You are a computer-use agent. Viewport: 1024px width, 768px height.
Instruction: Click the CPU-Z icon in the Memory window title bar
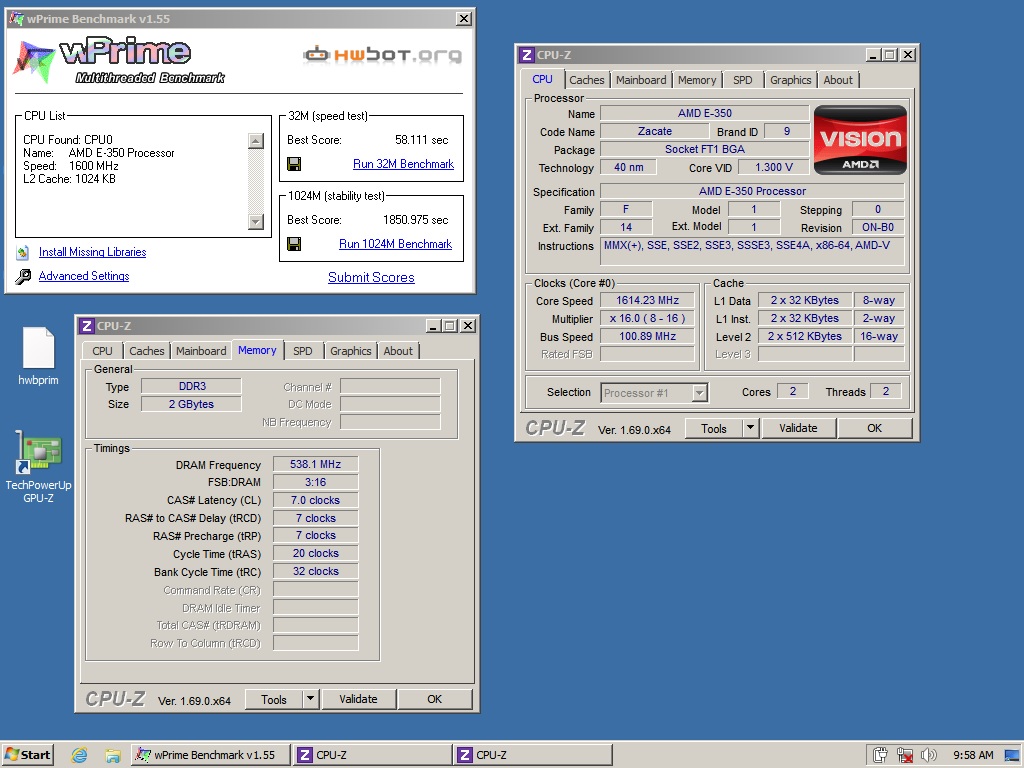[87, 325]
